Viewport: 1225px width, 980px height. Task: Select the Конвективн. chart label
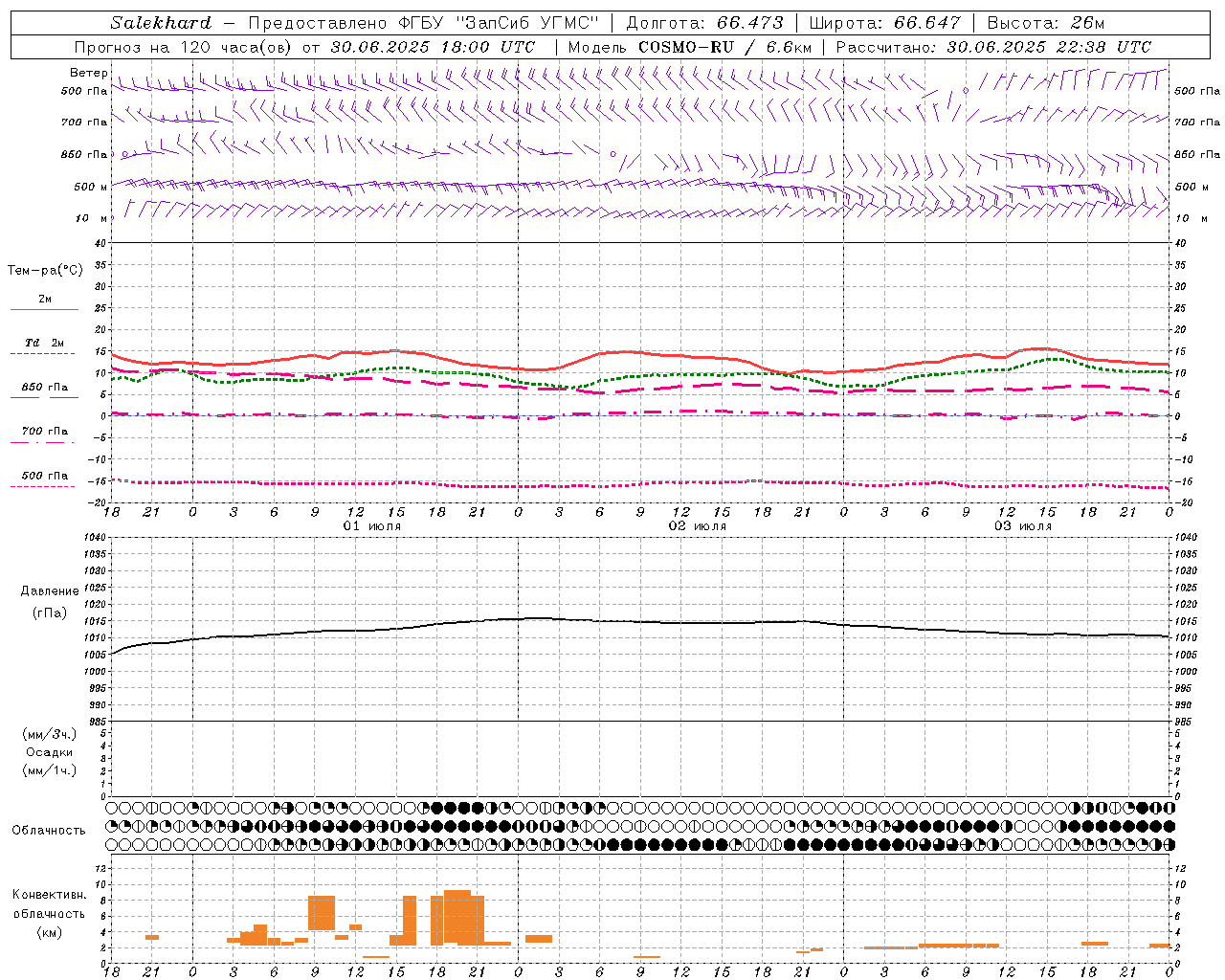[50, 895]
